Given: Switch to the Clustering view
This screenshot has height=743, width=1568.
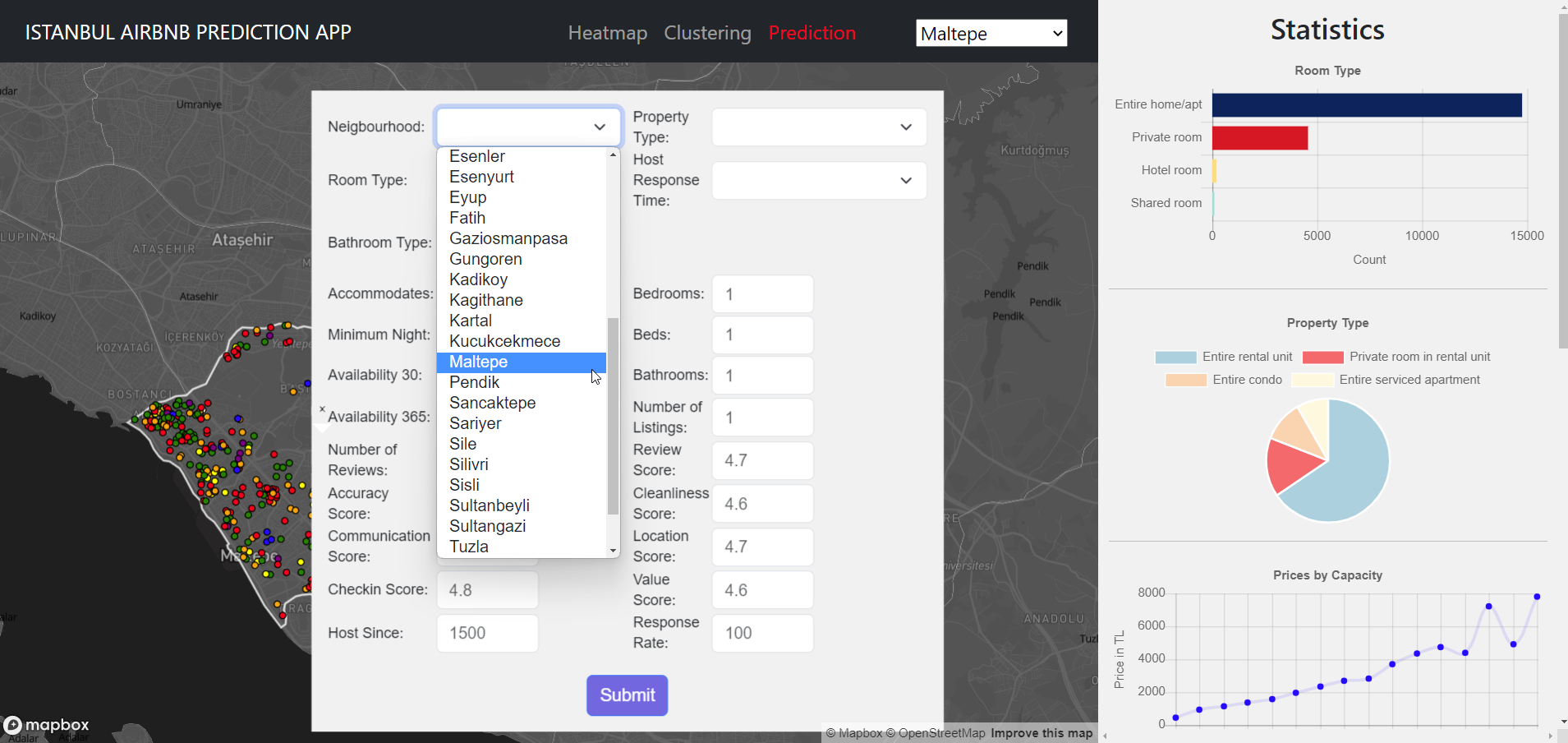Looking at the screenshot, I should coord(707,33).
